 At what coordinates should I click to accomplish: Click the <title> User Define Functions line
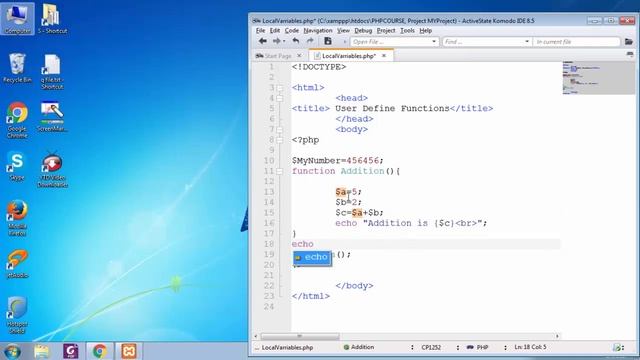point(392,109)
